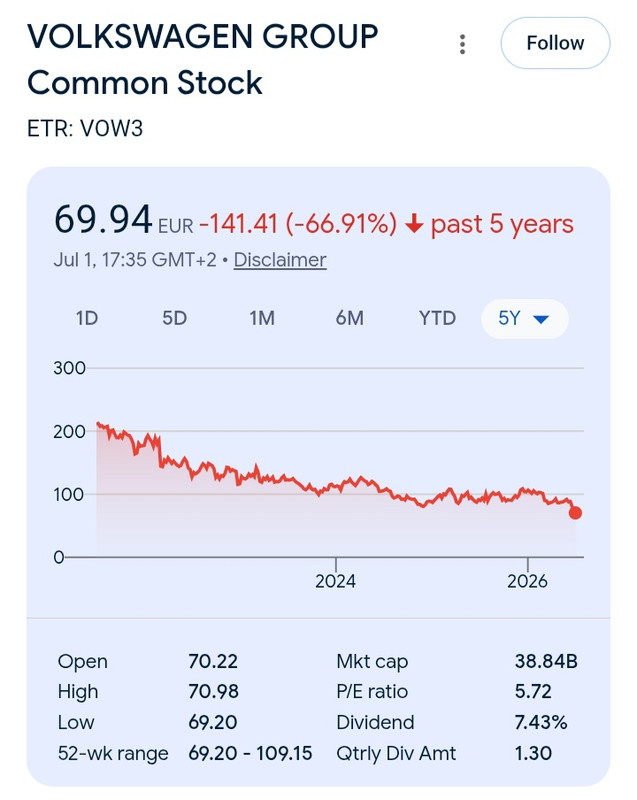637x800 pixels.
Task: Click the blue dropdown arrow beside 5Y
Action: coord(541,319)
